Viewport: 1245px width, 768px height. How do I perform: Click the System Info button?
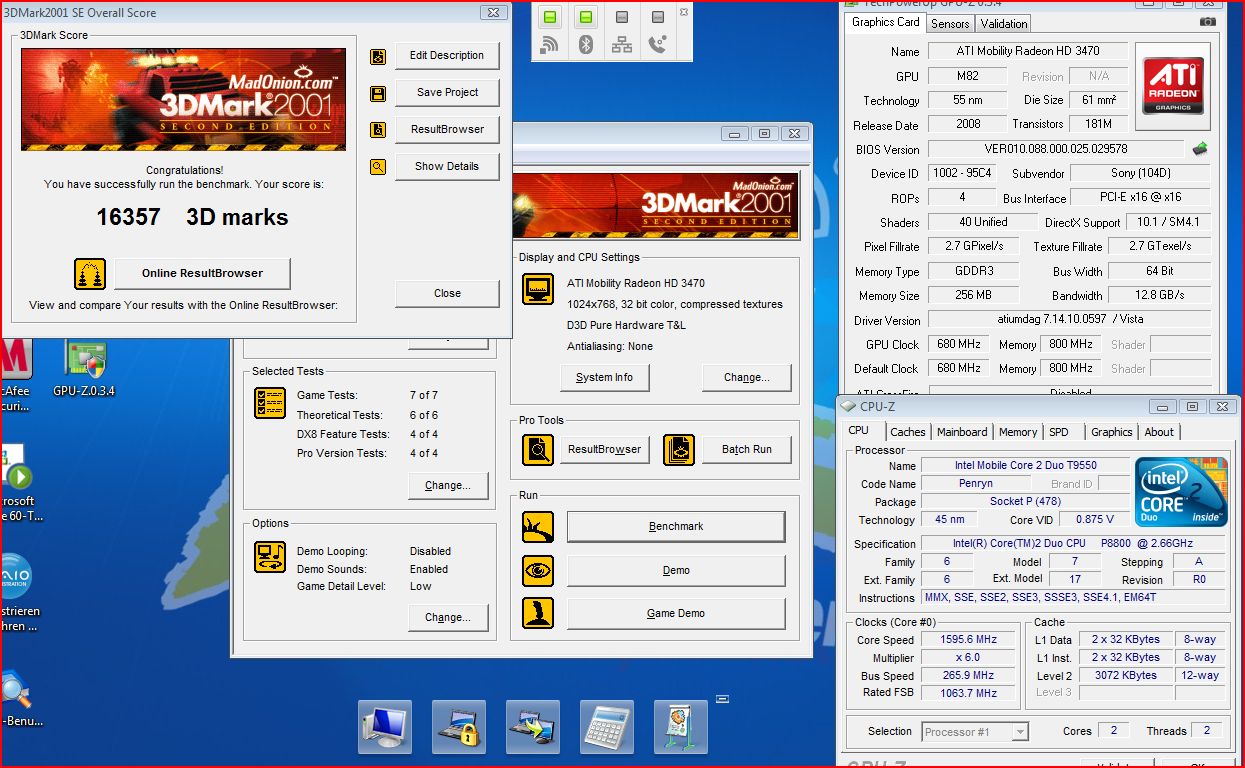(x=605, y=377)
